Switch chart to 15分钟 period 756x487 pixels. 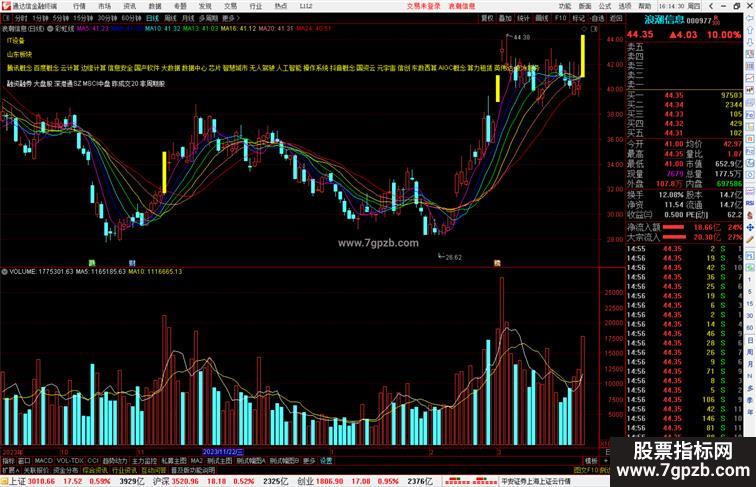click(x=83, y=18)
